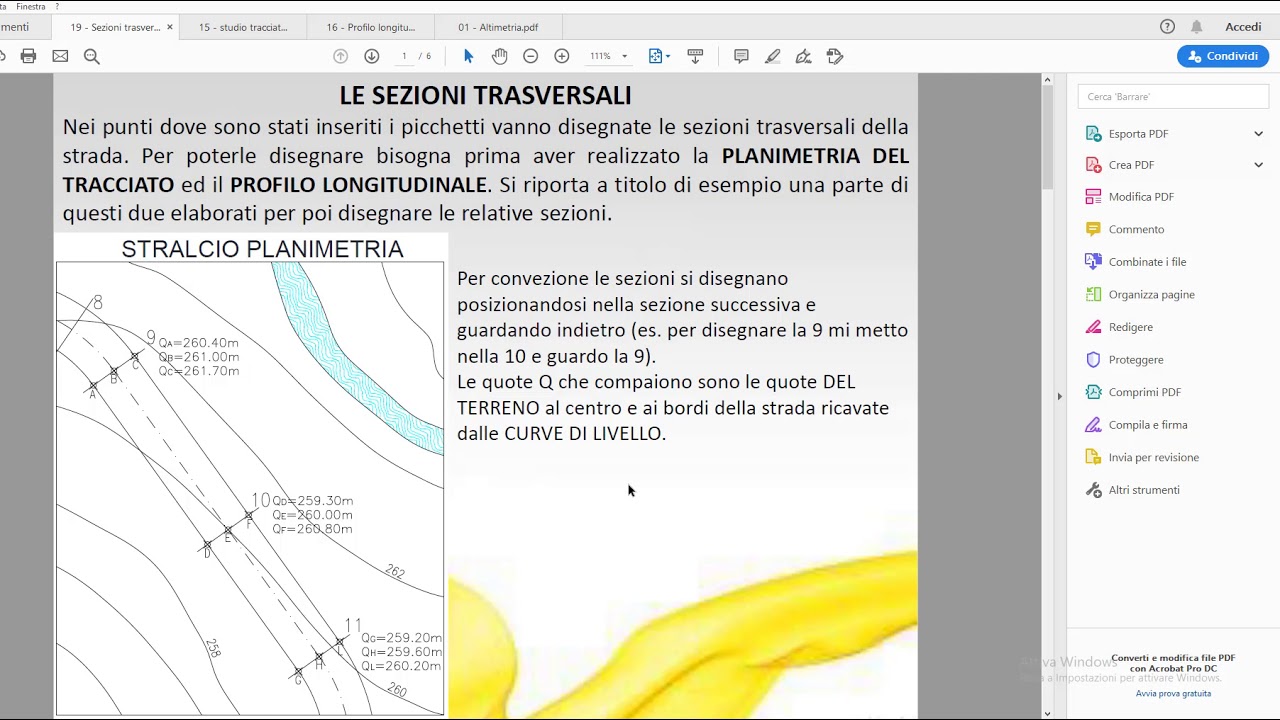
Task: Select the 19 - Sezioni trasver... tab
Action: [115, 27]
